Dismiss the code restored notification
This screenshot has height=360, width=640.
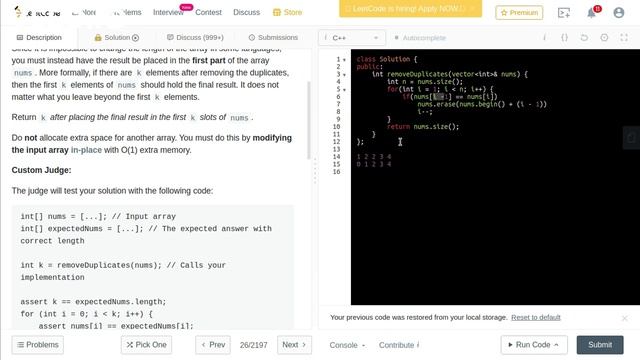point(624,318)
